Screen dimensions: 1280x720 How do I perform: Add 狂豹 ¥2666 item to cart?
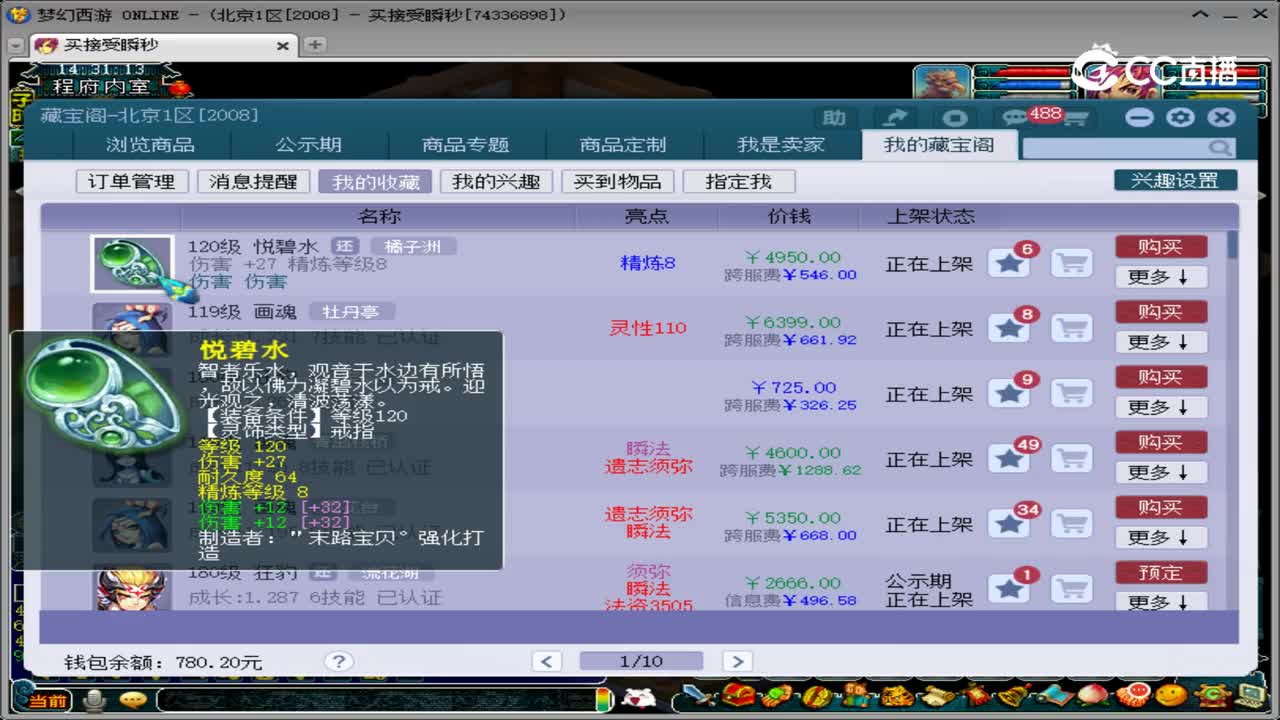click(x=1072, y=589)
